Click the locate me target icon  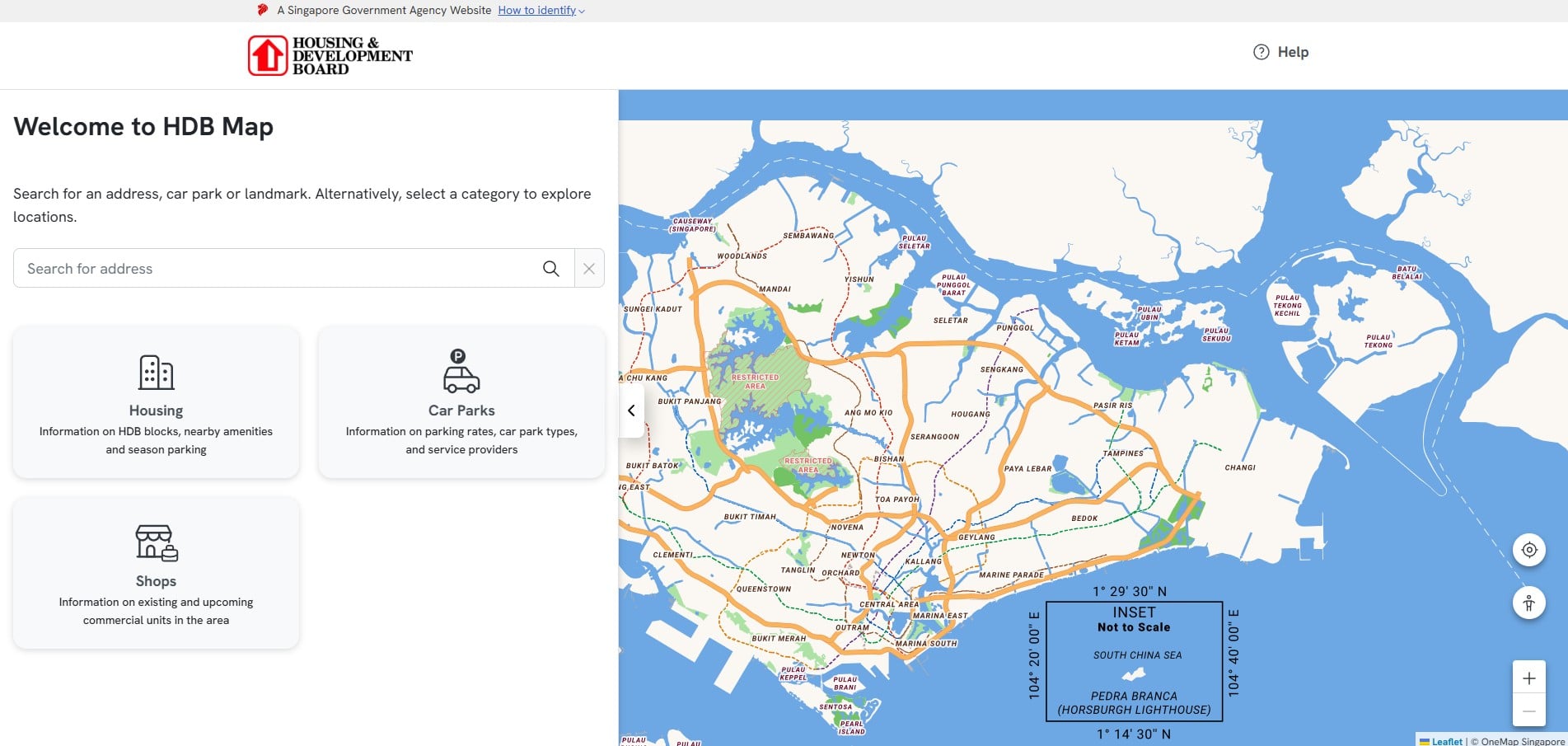point(1529,550)
